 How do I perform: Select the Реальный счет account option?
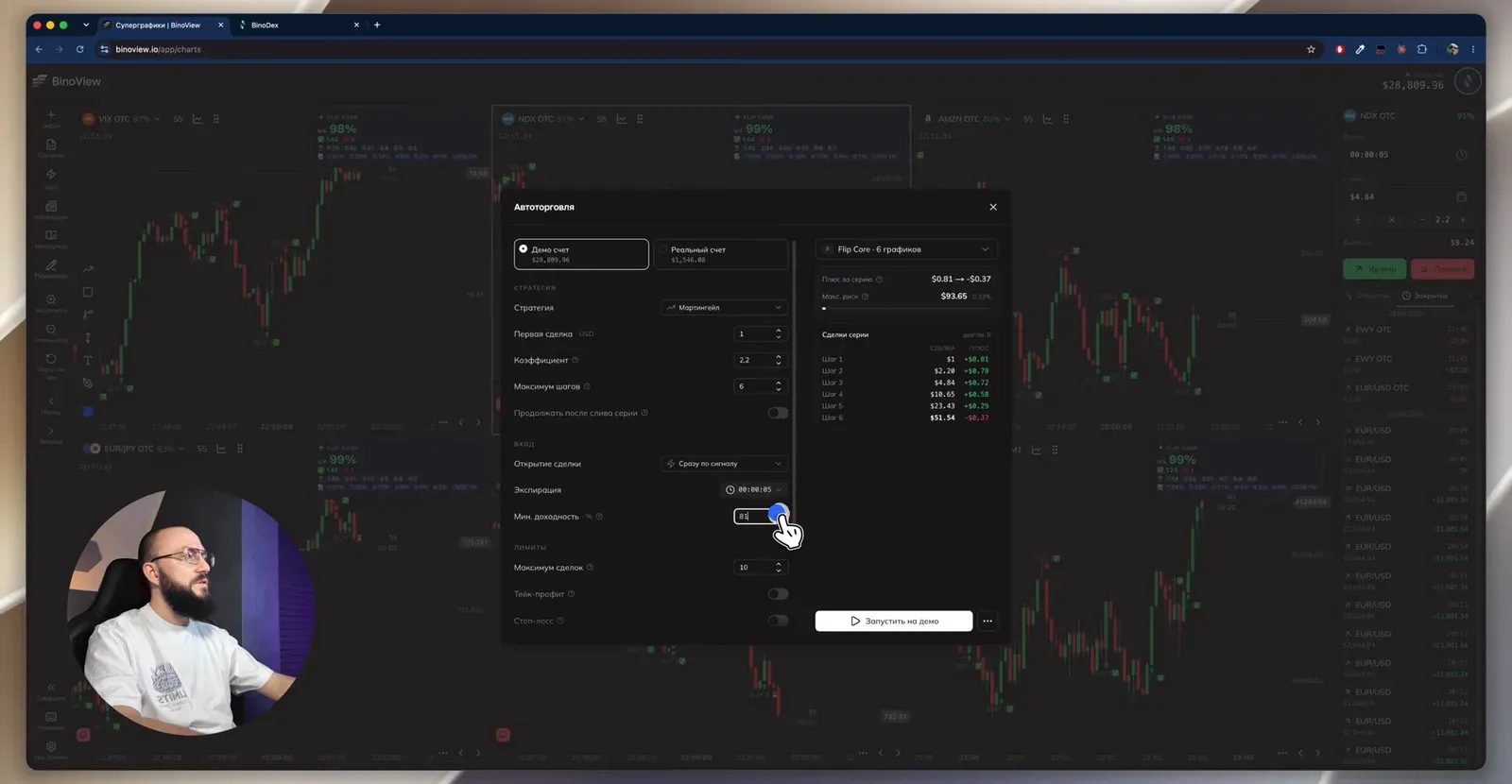click(x=721, y=254)
